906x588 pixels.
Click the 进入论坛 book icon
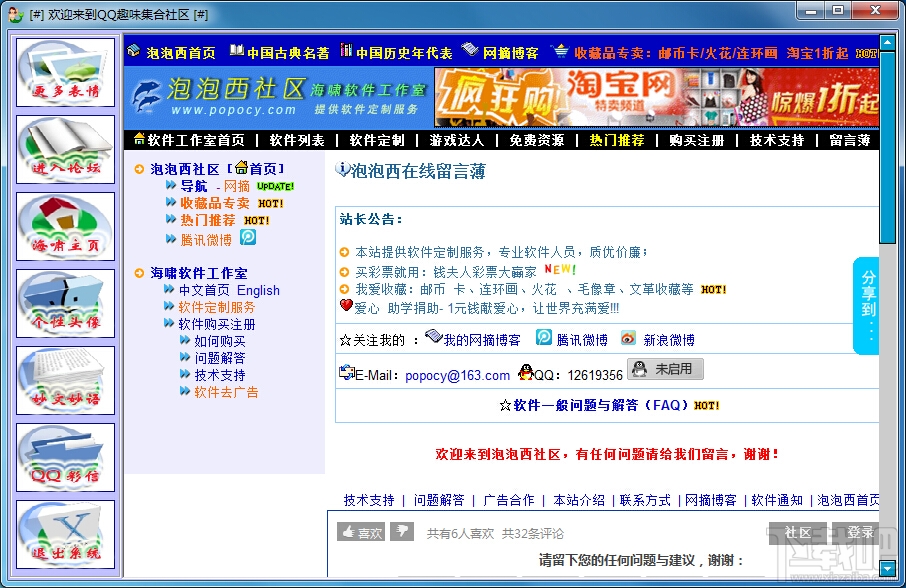(x=65, y=150)
